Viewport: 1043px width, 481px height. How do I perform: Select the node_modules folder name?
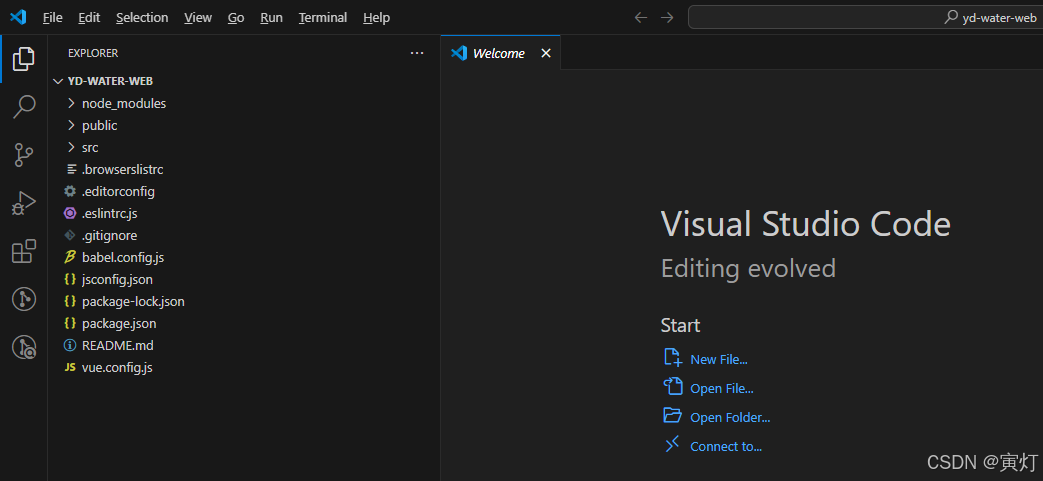pos(124,104)
